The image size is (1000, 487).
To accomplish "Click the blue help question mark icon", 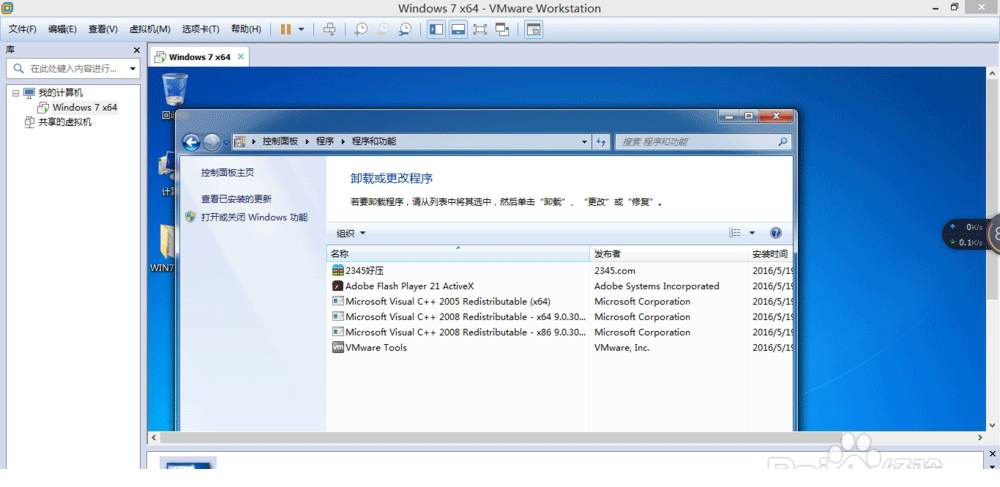I will (776, 233).
